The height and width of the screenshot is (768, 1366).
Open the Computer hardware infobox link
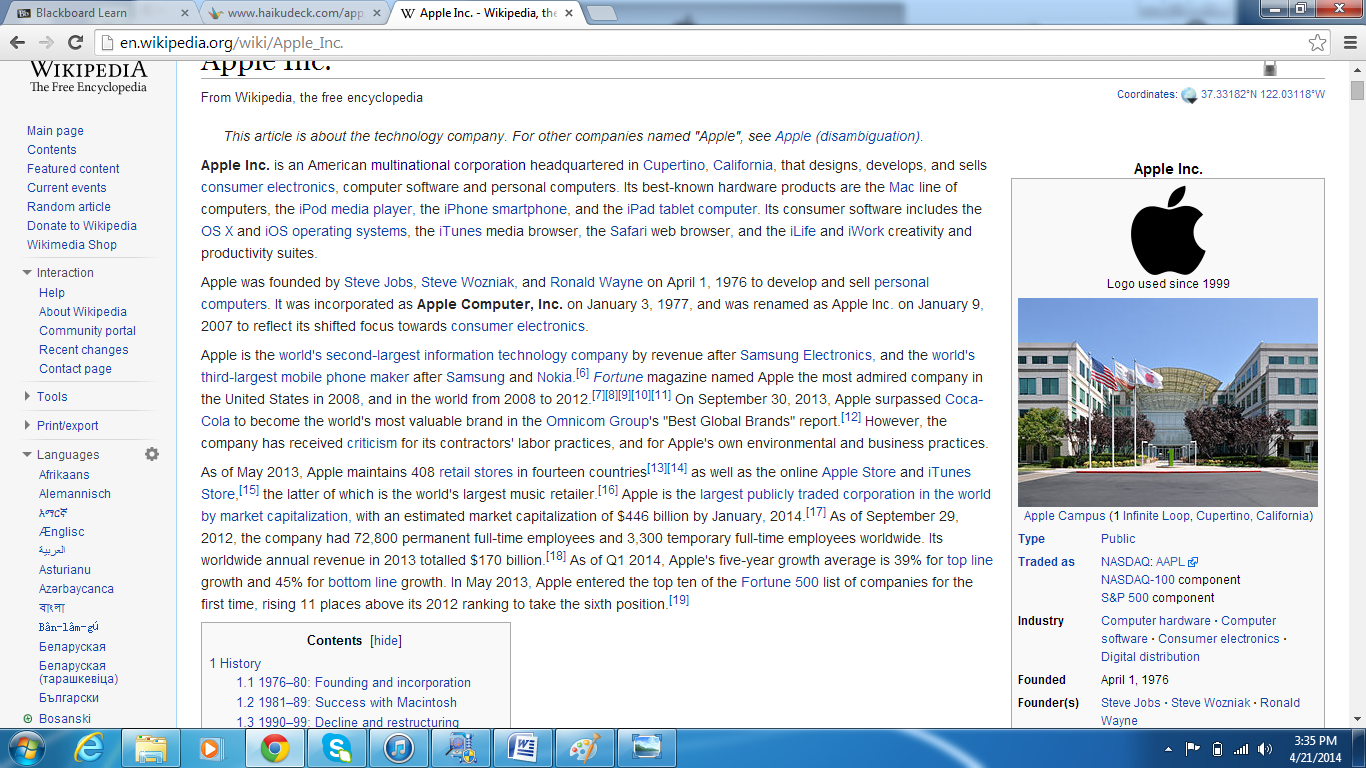[x=1156, y=621]
